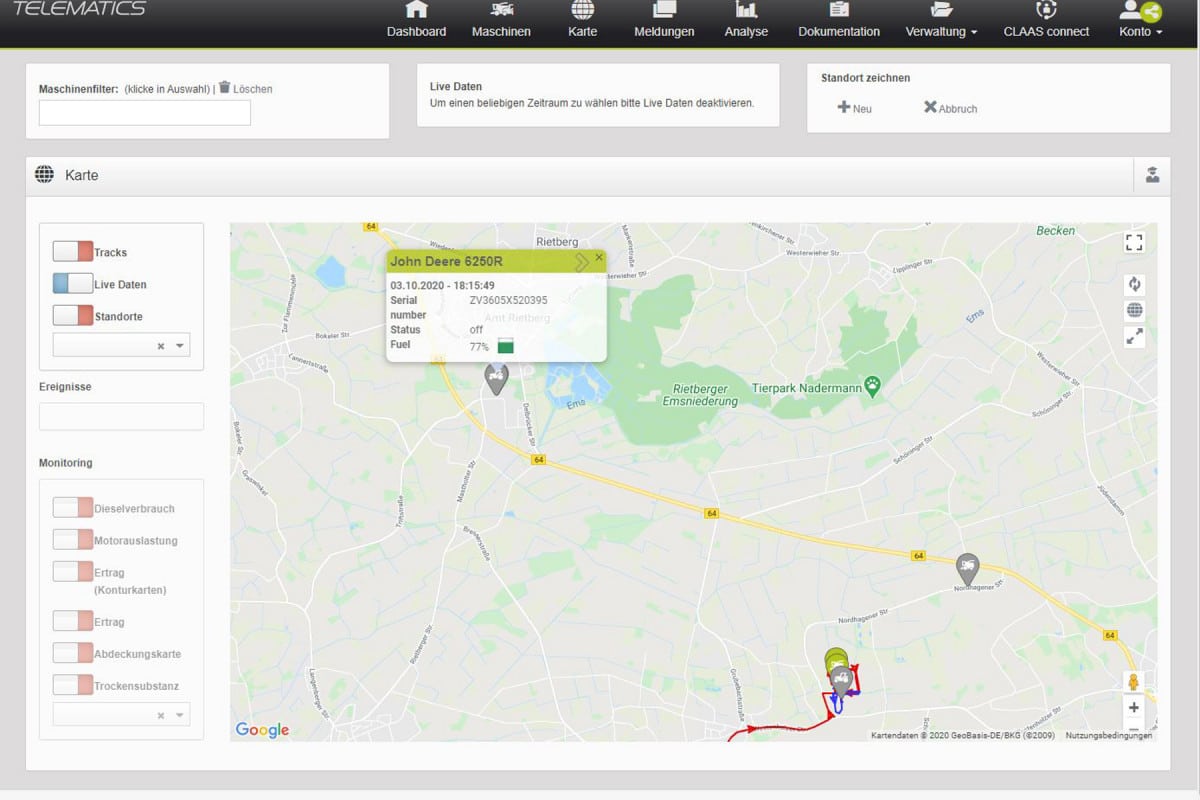Click the Ereignisse input field

click(121, 416)
